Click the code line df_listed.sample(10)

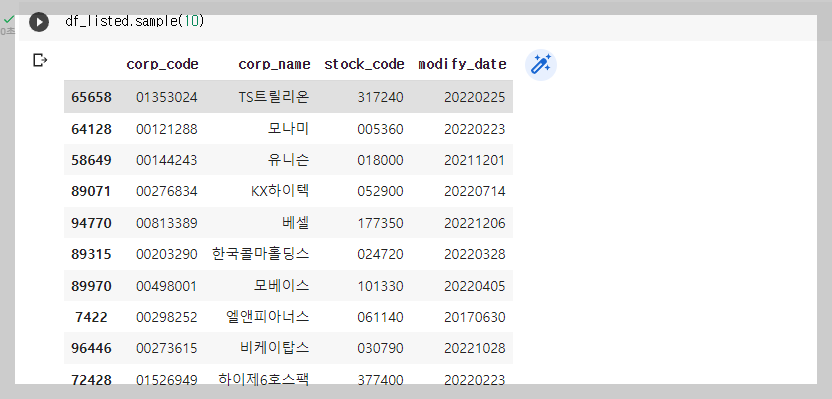tap(135, 21)
